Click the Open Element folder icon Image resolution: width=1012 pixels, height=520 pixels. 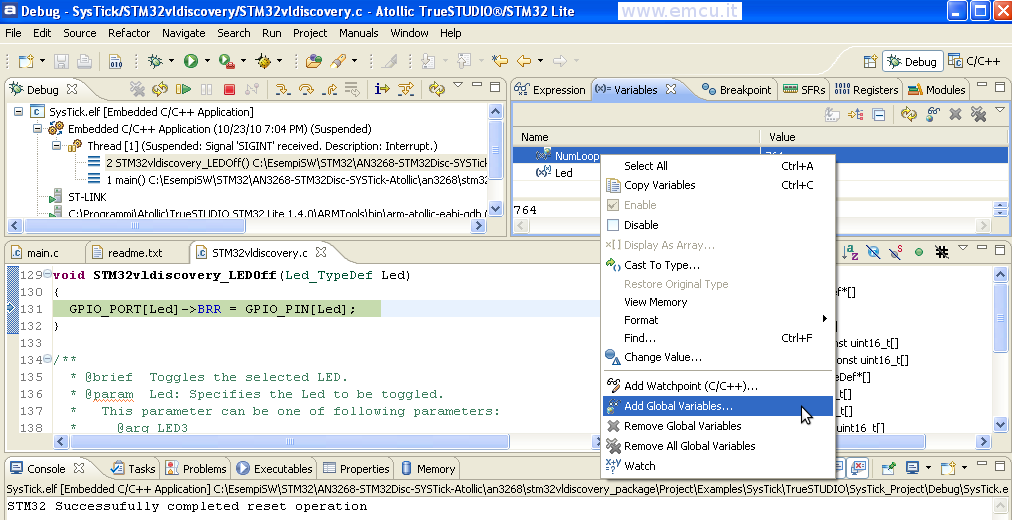point(314,61)
